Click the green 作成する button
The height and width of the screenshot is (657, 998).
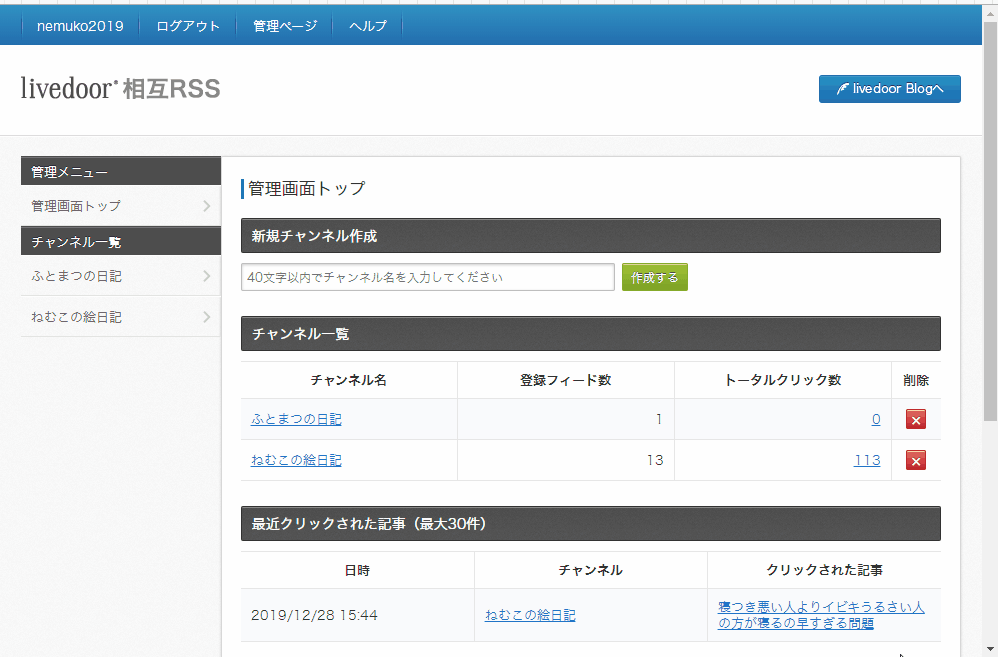(x=654, y=277)
